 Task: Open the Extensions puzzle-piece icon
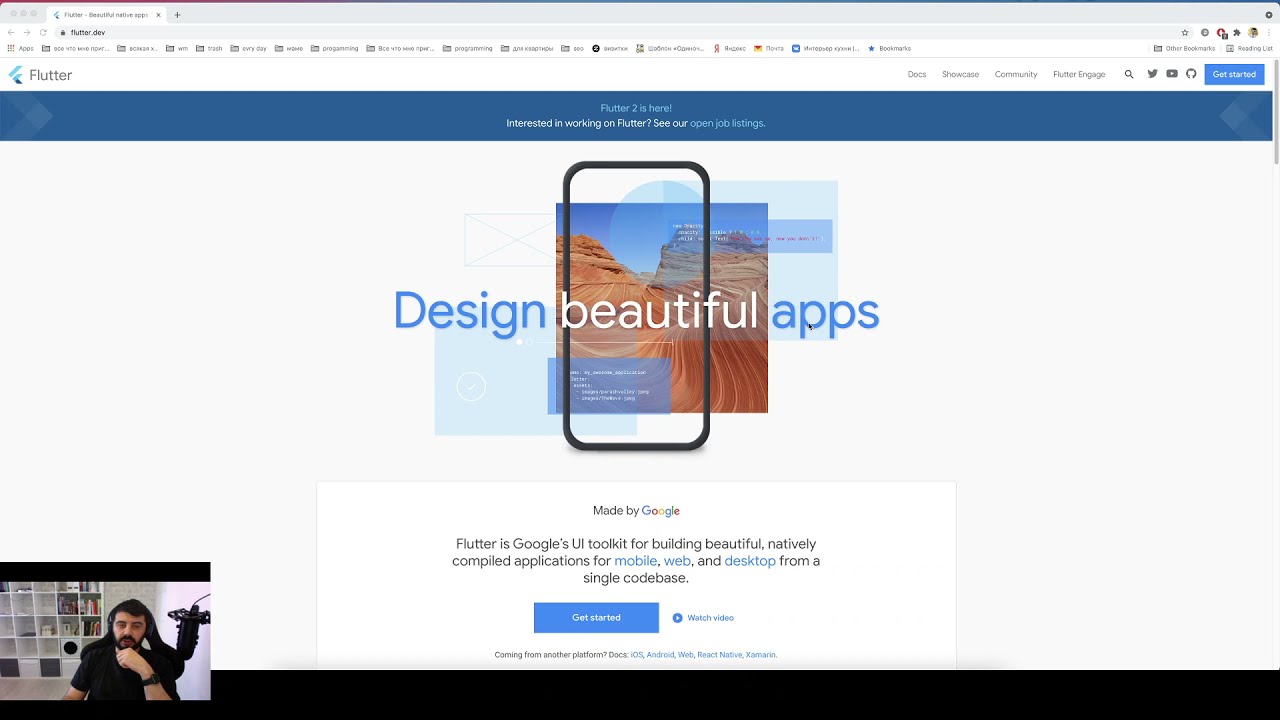(x=1237, y=32)
